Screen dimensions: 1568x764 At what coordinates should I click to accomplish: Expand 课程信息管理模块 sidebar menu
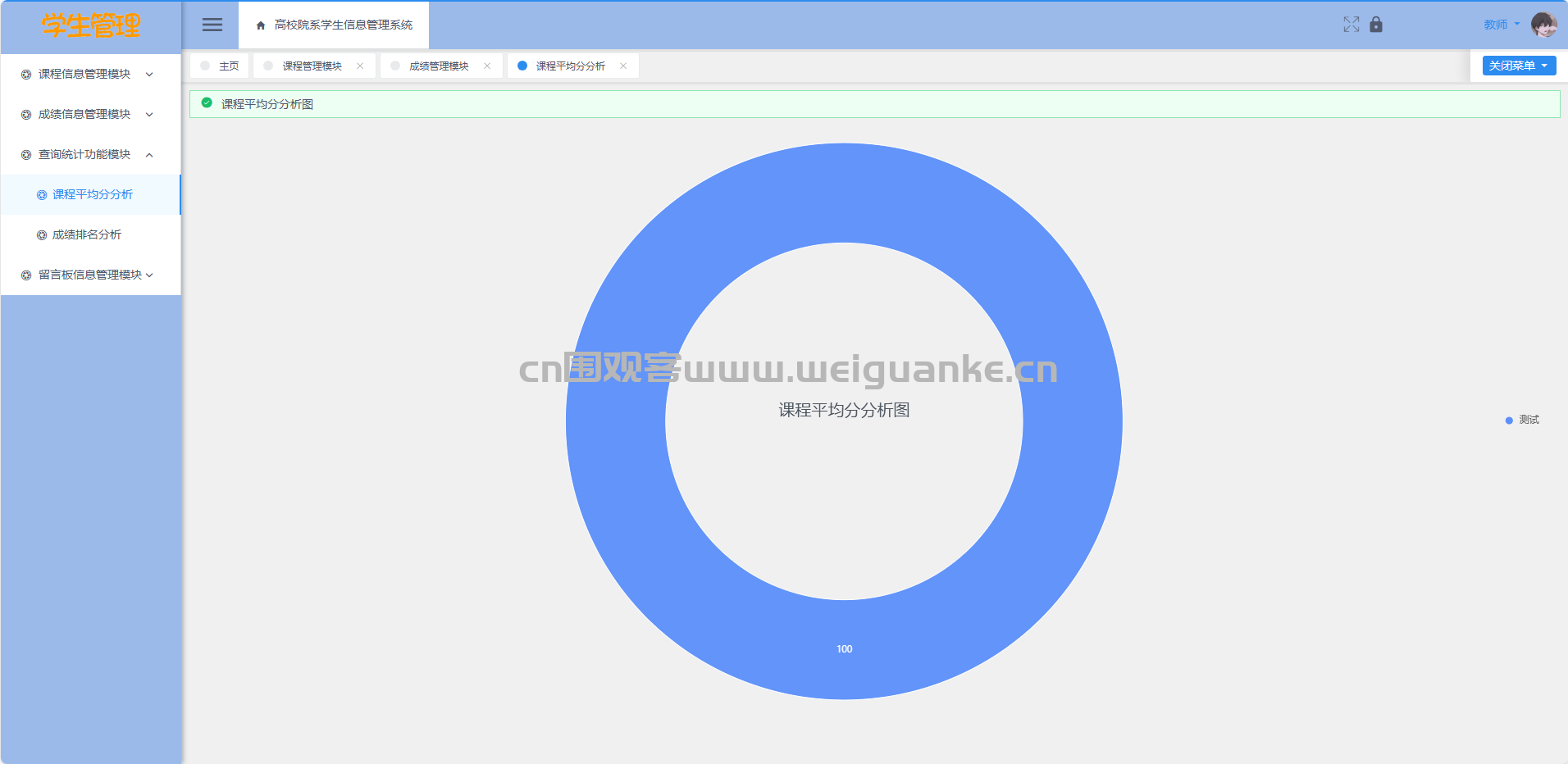tap(89, 74)
